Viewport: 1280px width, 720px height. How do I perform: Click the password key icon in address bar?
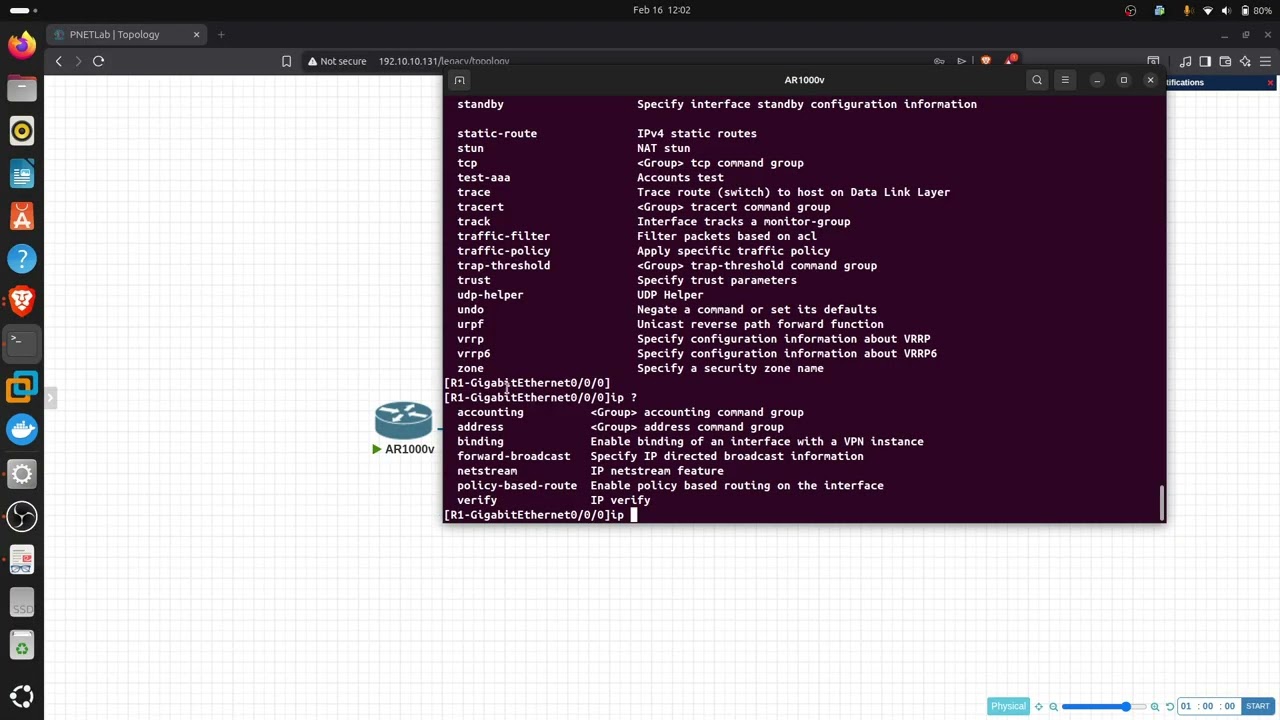(x=939, y=61)
